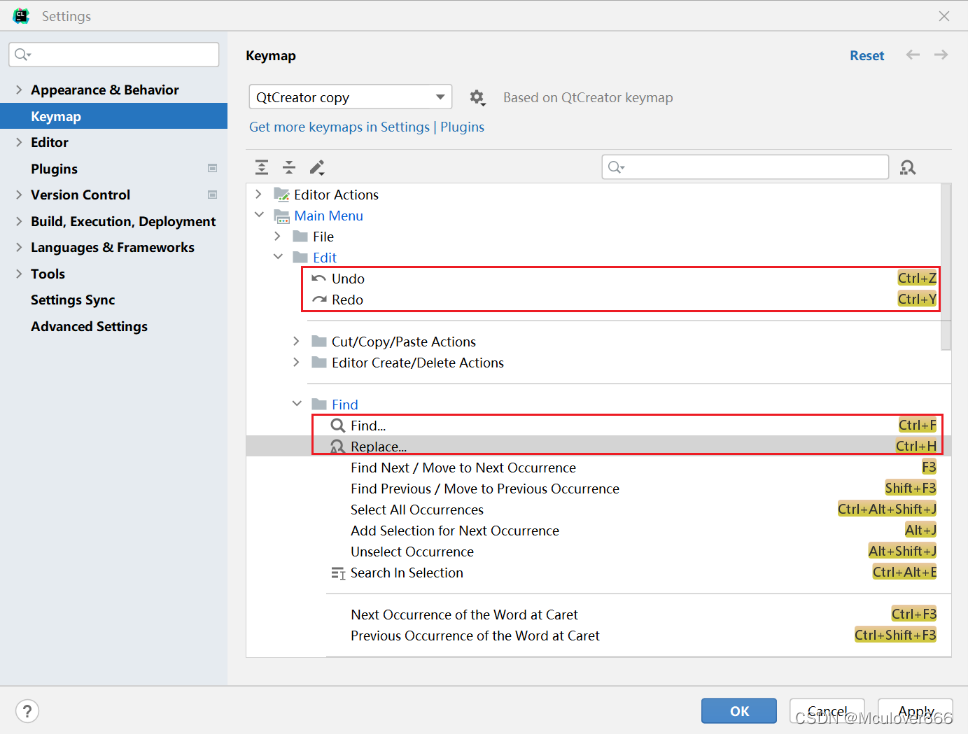Image resolution: width=968 pixels, height=734 pixels.
Task: Open Settings Sync page
Action: pos(73,300)
